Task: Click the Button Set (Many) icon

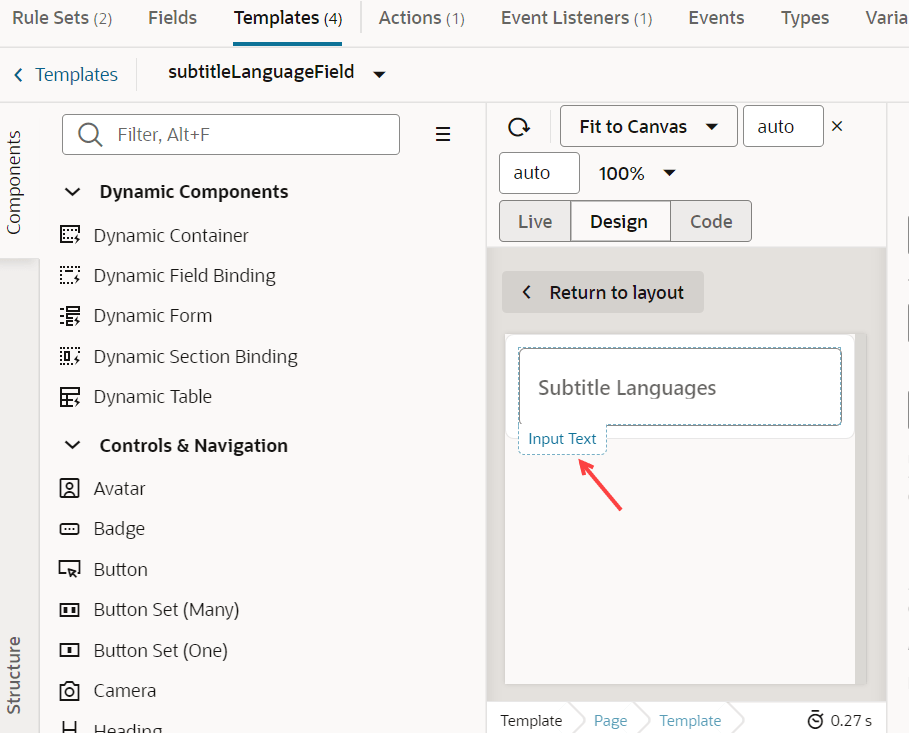Action: pyautogui.click(x=70, y=610)
